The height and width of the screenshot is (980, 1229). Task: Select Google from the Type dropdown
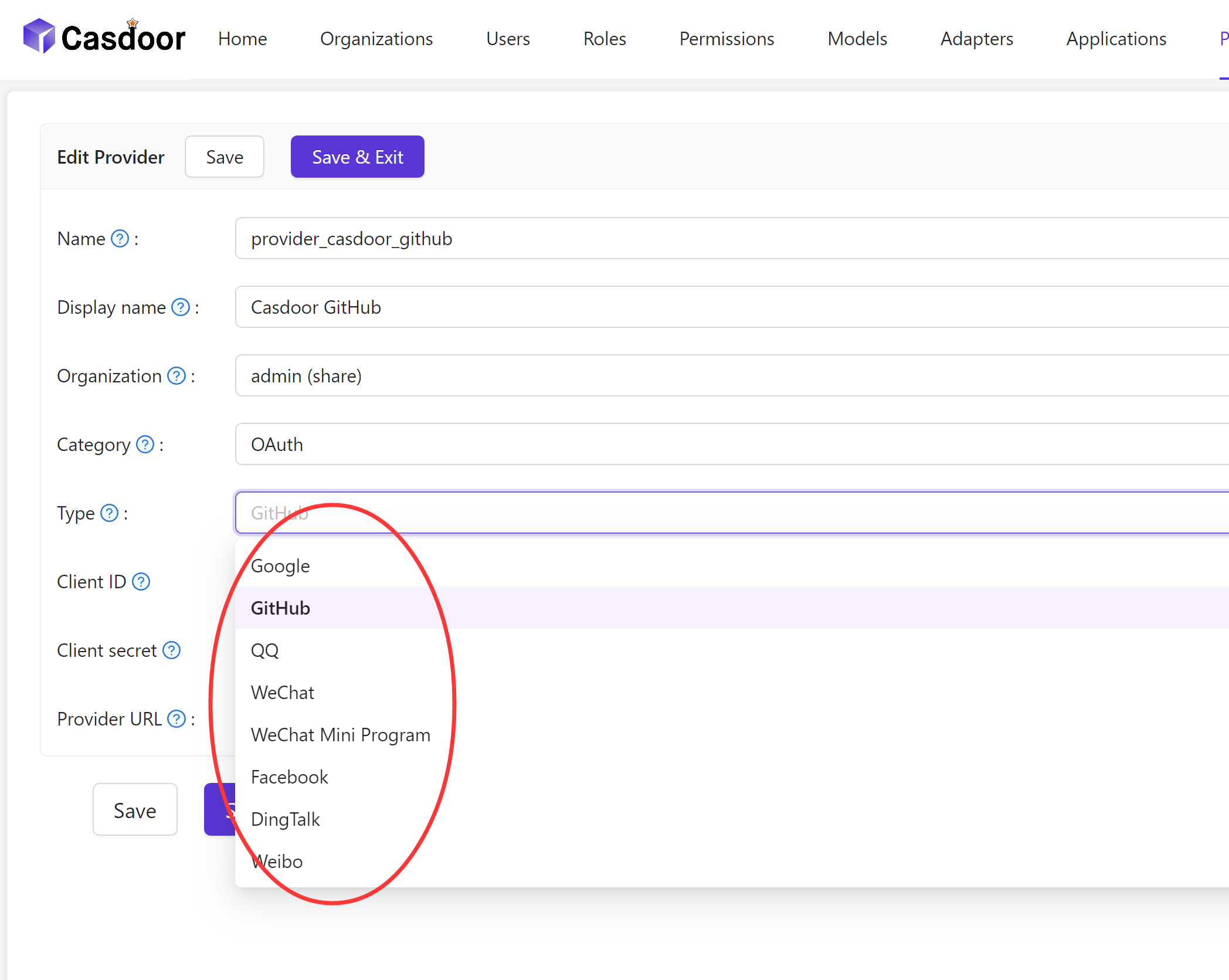click(x=280, y=565)
